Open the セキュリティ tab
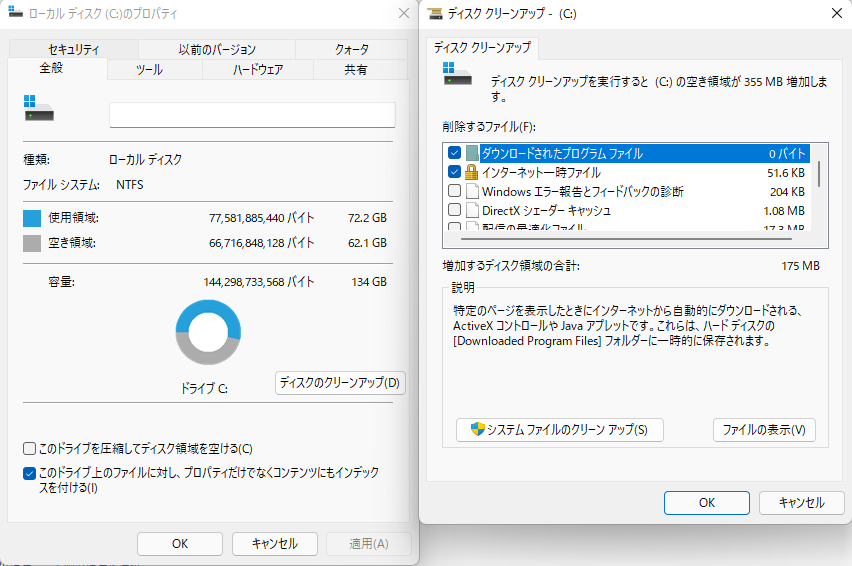Viewport: 852px width, 566px height. 74,49
